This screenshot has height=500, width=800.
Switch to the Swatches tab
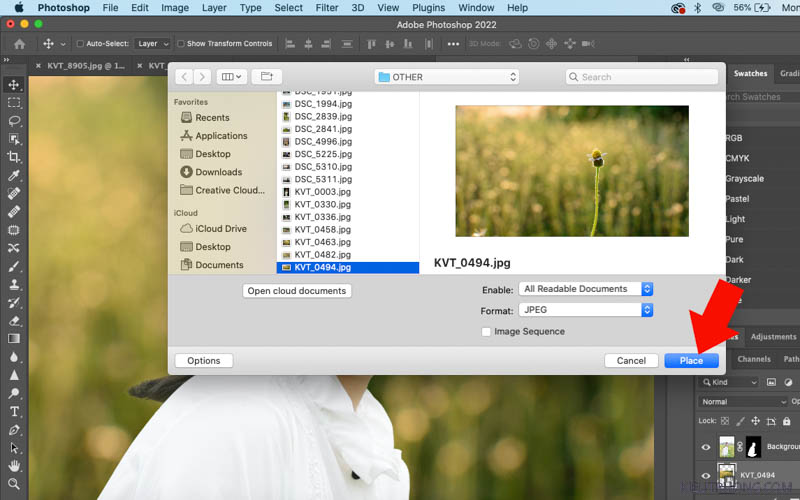750,73
